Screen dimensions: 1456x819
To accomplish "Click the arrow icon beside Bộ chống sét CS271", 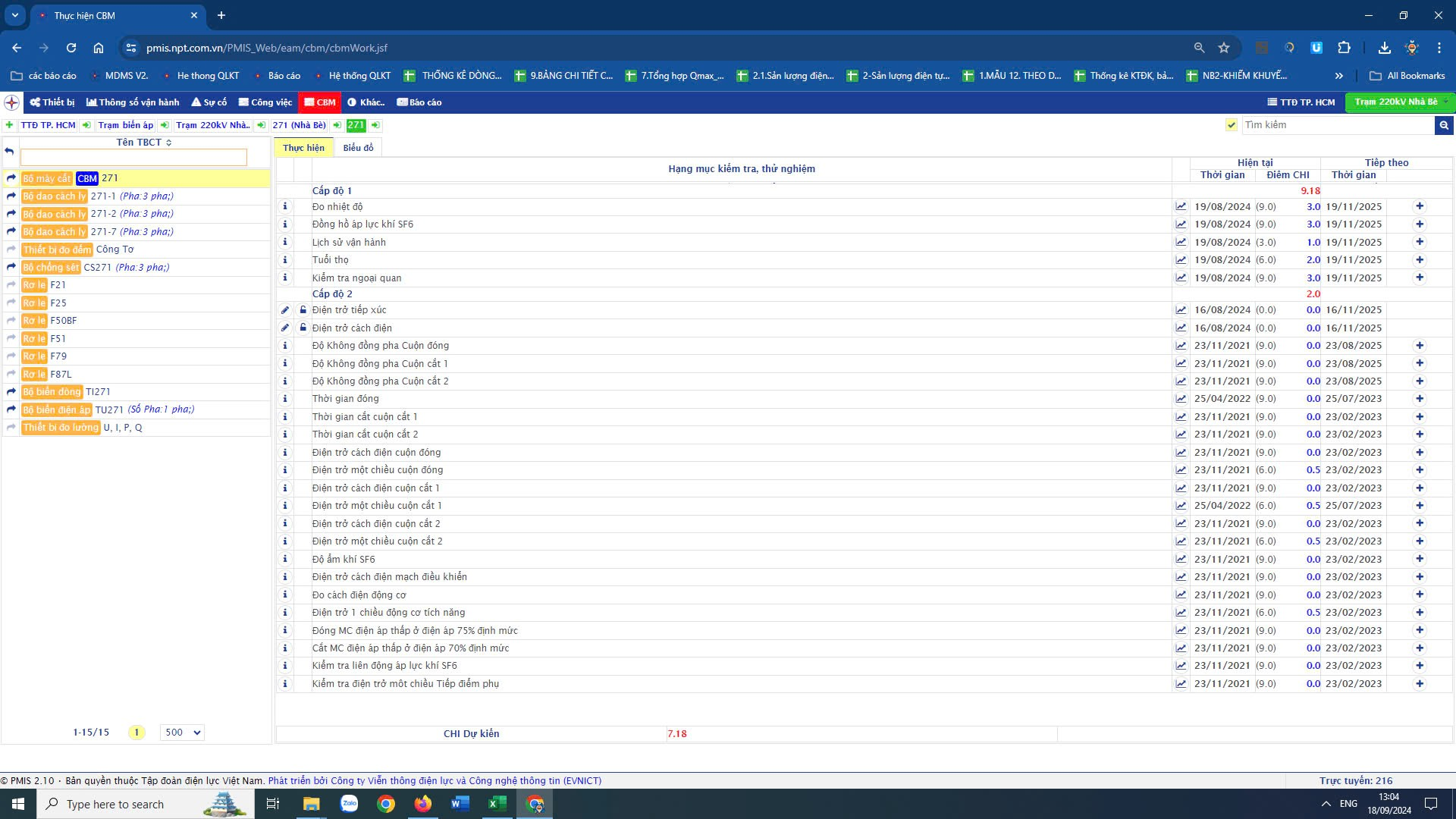I will 11,267.
